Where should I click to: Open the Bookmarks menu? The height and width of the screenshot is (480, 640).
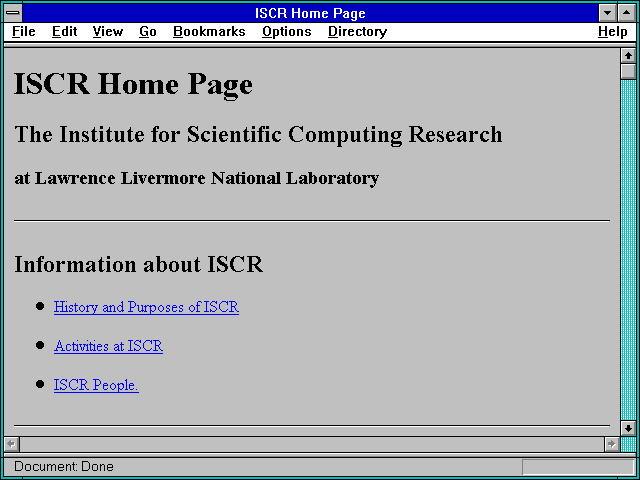click(x=209, y=32)
